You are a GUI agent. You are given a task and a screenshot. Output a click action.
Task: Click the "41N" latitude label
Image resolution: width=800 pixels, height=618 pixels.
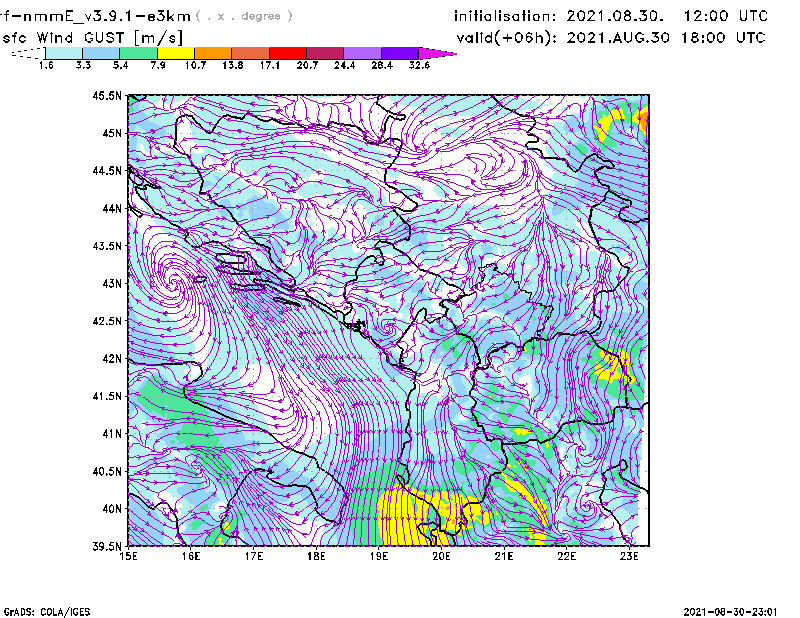pyautogui.click(x=112, y=434)
